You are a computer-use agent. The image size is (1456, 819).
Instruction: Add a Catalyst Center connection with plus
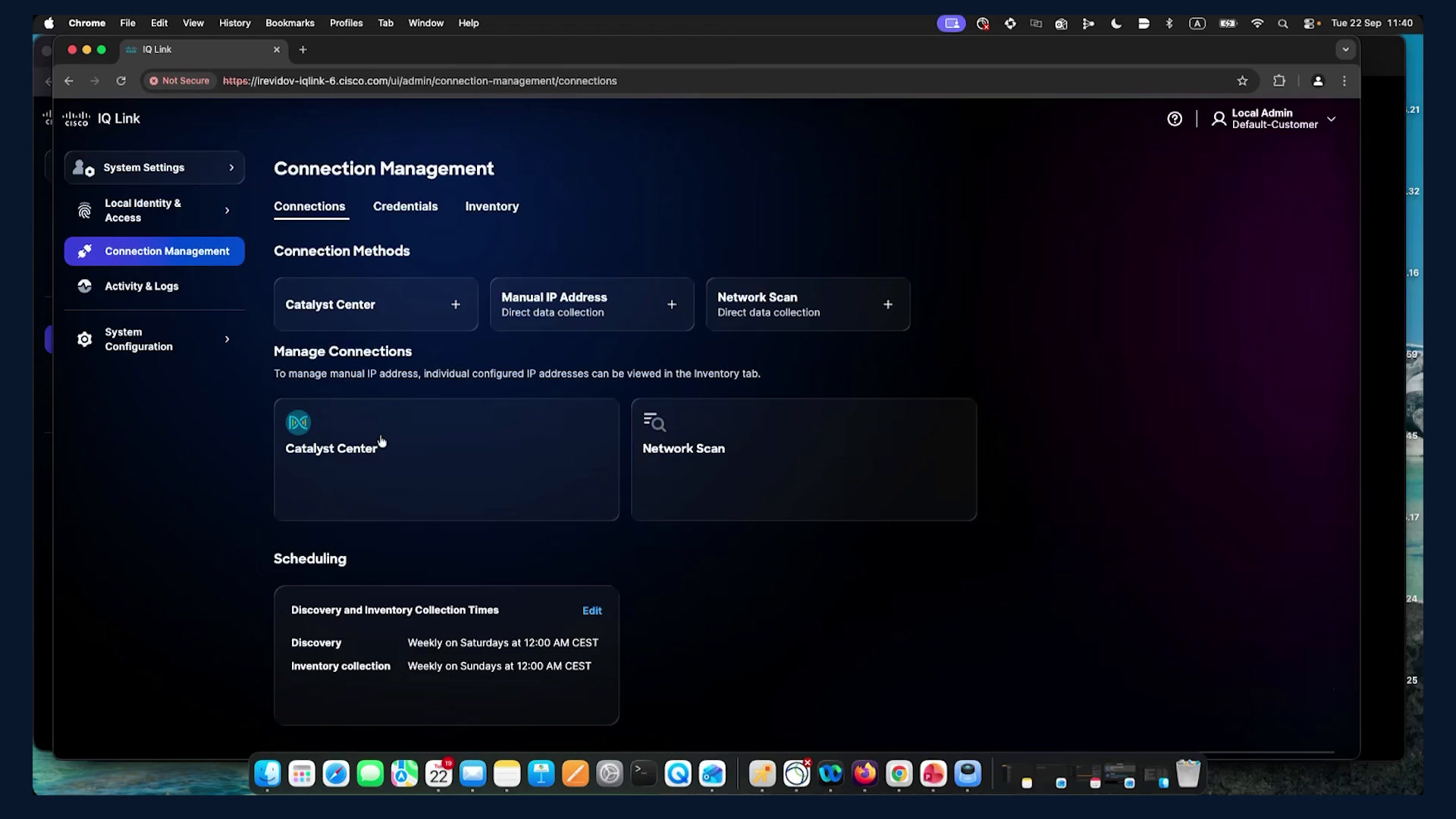(x=456, y=304)
